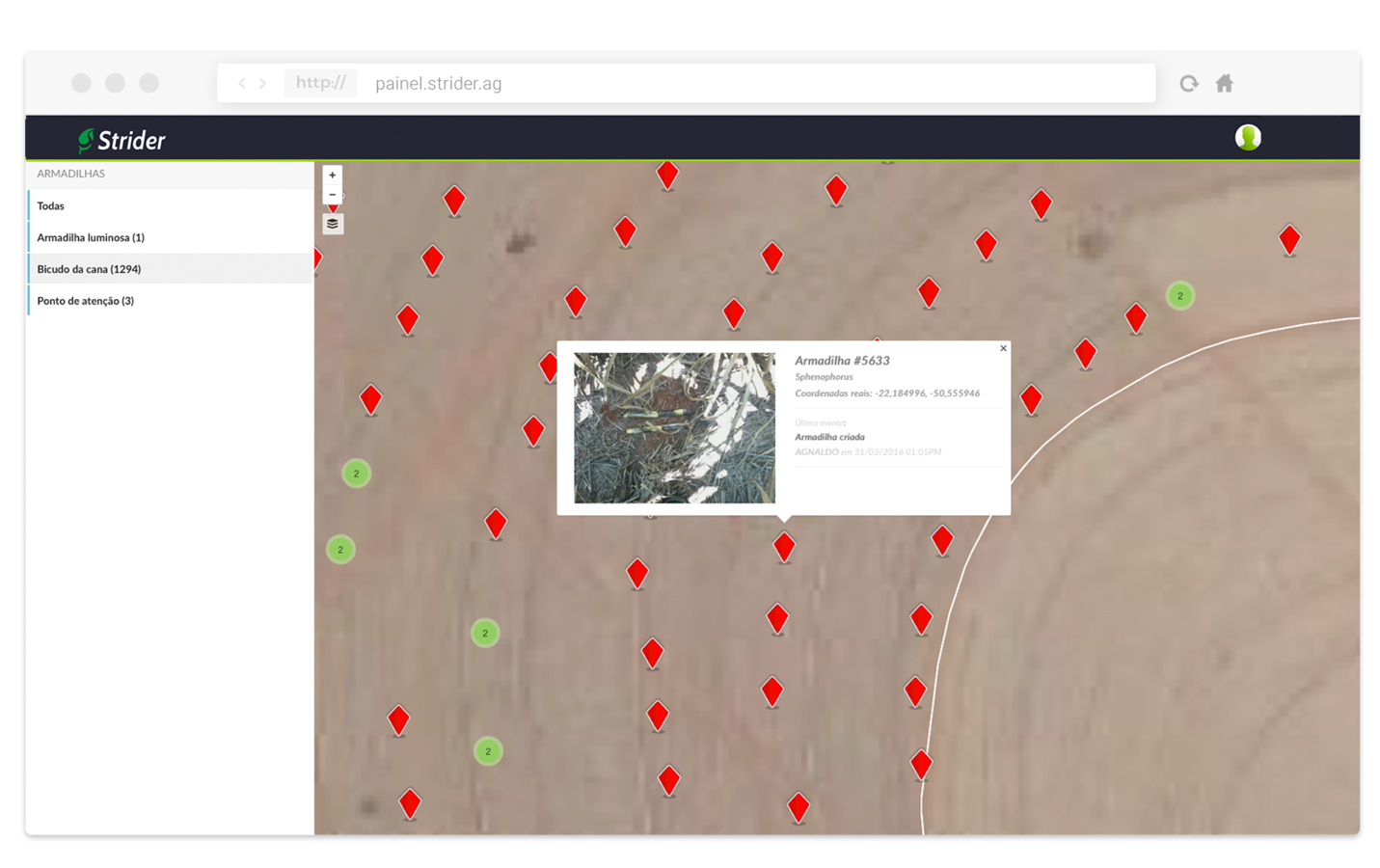1380x868 pixels.
Task: Zoom out on the map
Action: click(333, 194)
